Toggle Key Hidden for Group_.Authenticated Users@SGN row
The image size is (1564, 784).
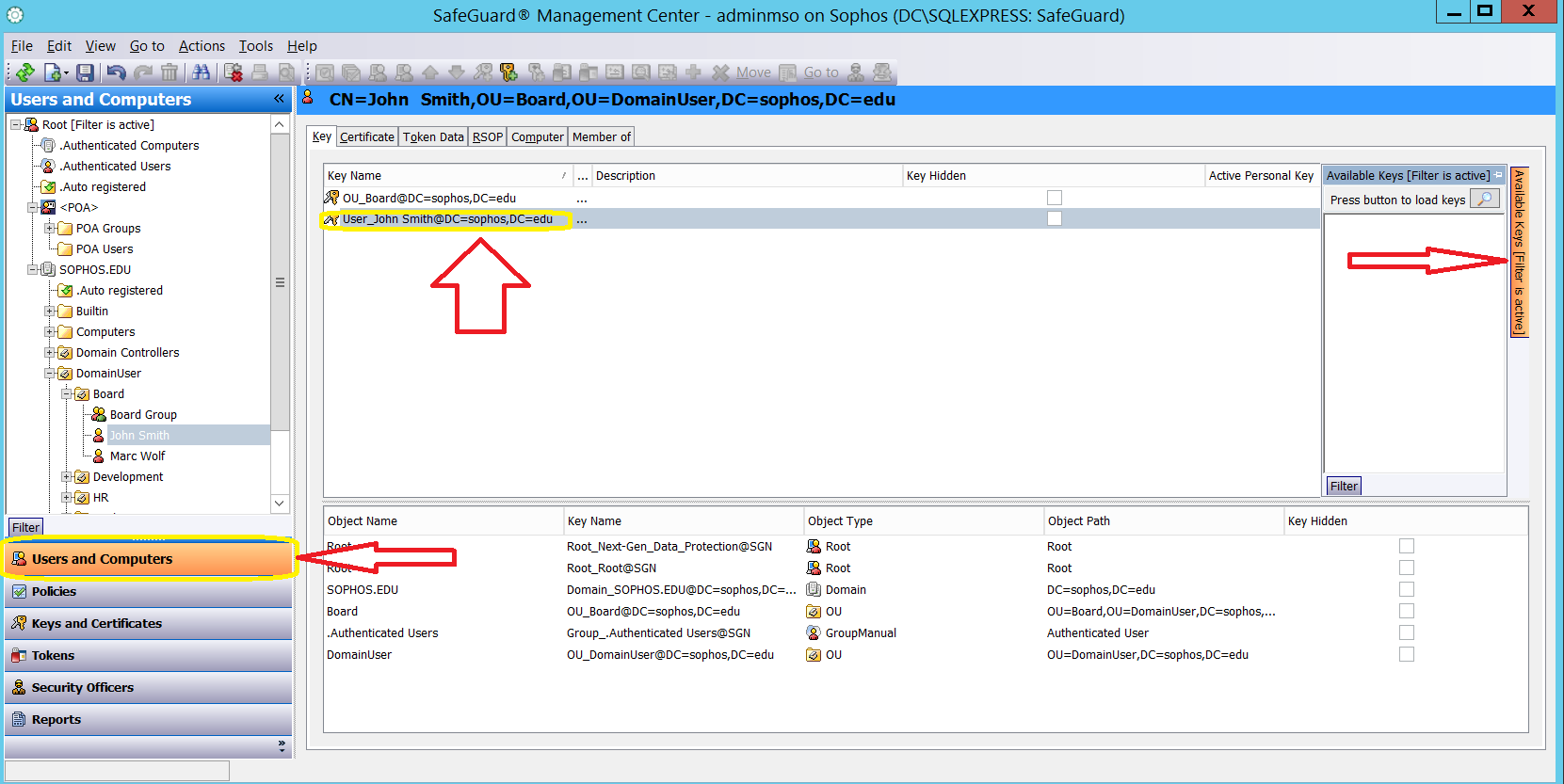click(1407, 632)
